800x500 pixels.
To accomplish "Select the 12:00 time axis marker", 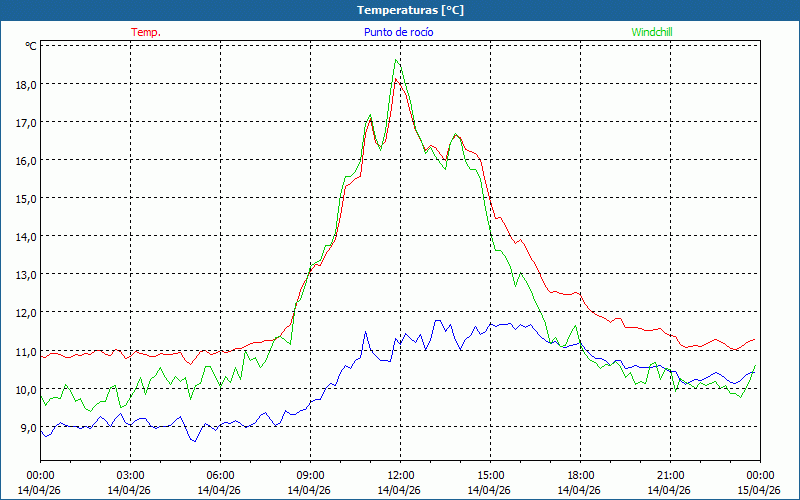I will coord(400,475).
